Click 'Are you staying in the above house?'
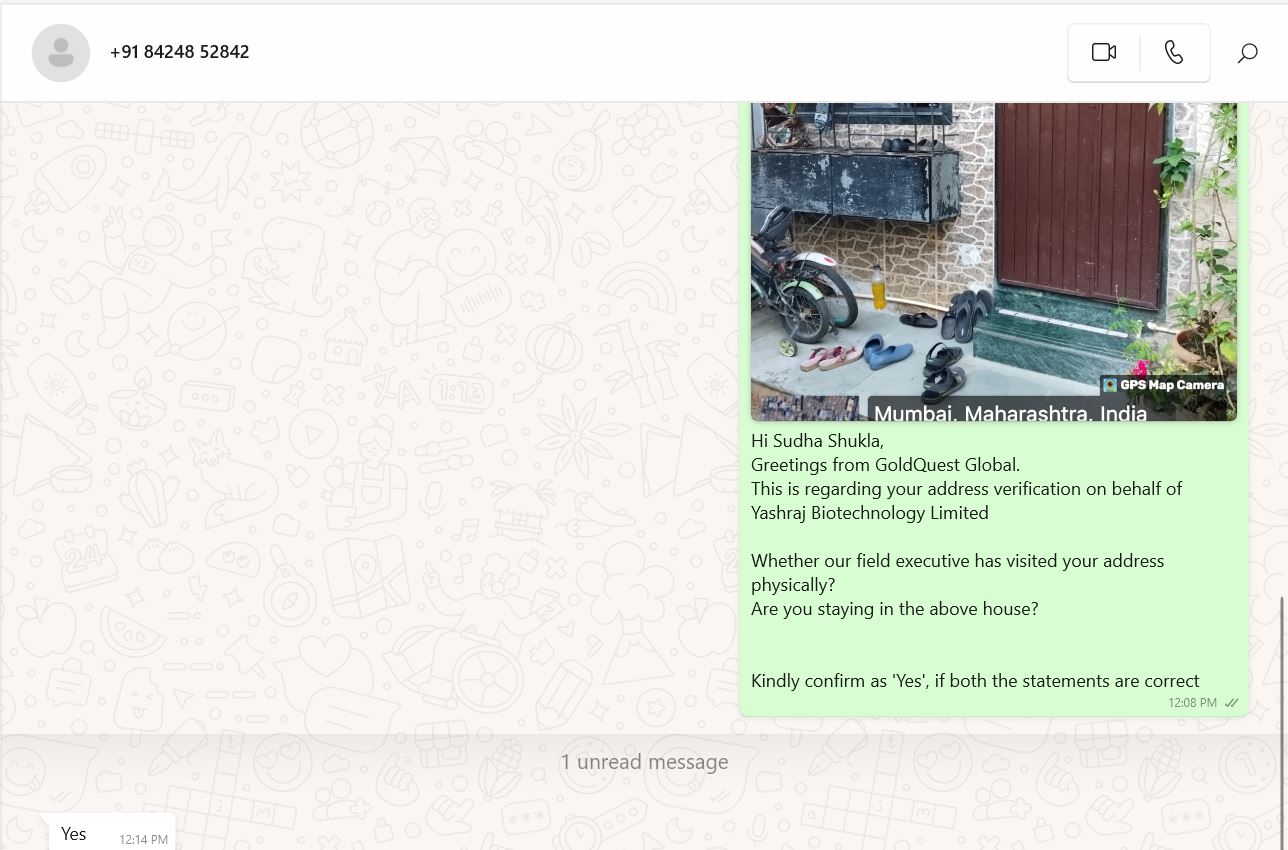Image resolution: width=1288 pixels, height=850 pixels. (x=894, y=609)
